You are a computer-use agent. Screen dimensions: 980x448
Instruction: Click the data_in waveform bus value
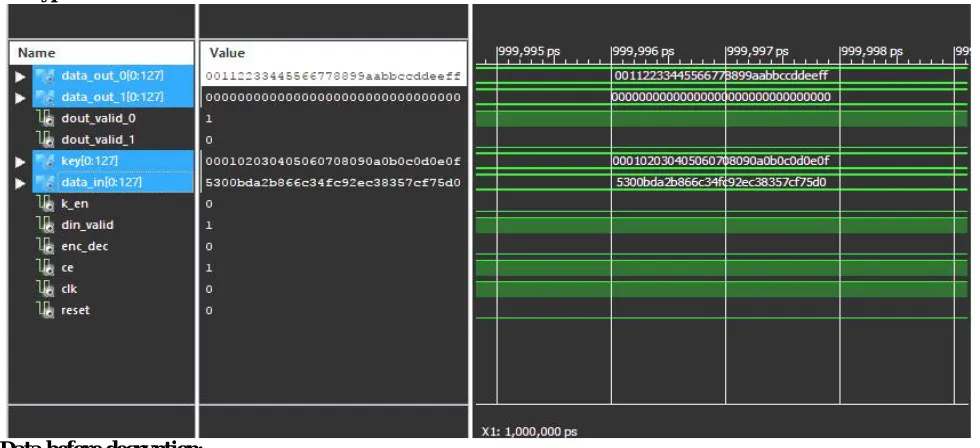click(721, 182)
